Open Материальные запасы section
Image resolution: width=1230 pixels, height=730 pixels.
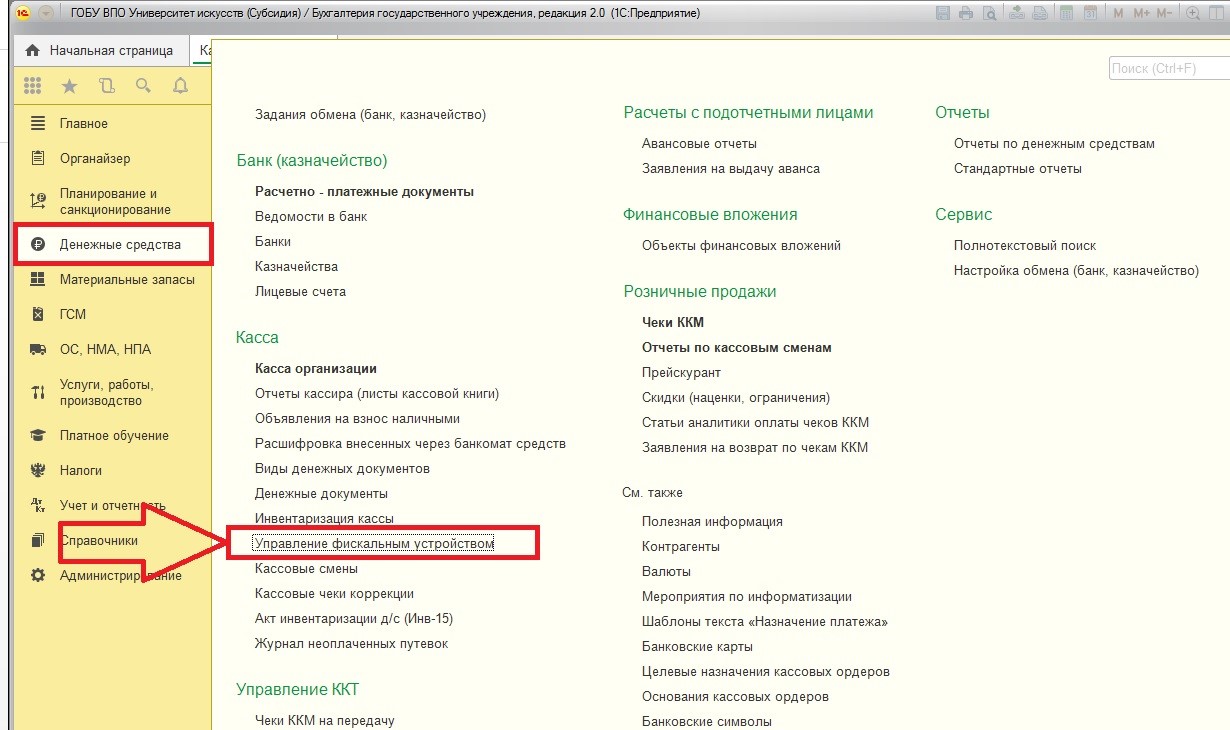click(x=112, y=279)
